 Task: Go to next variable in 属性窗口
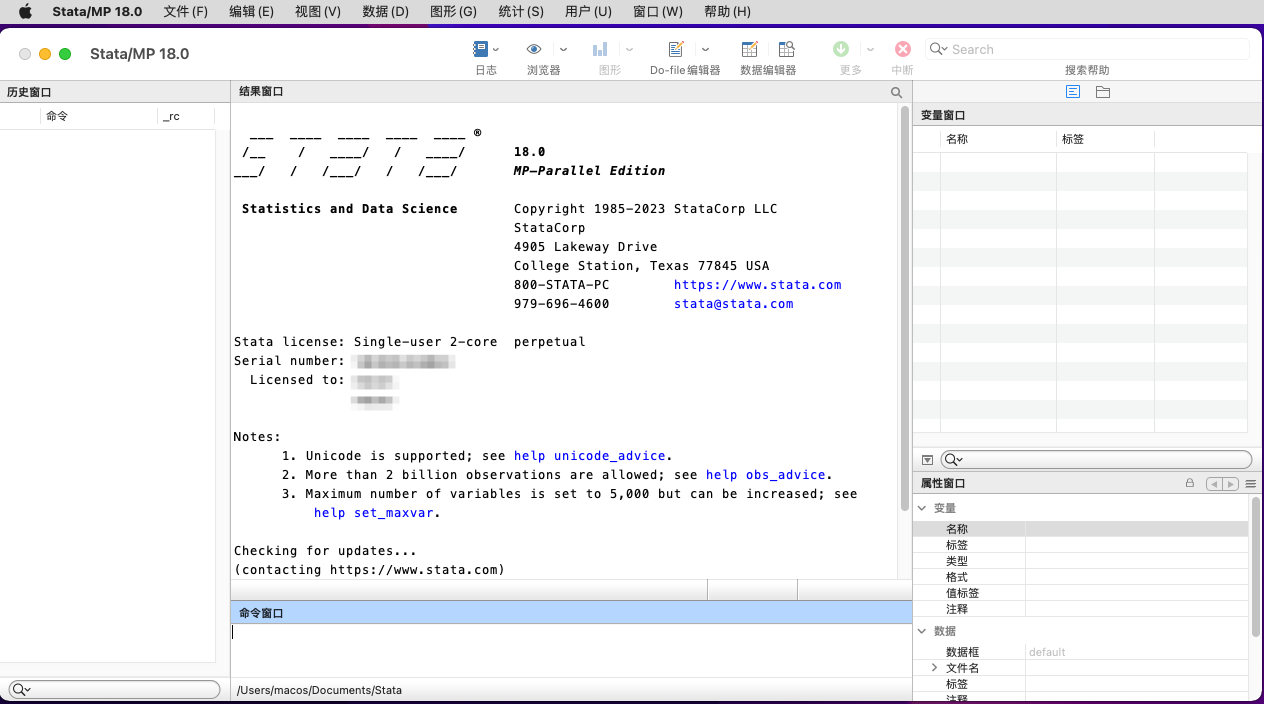1230,484
